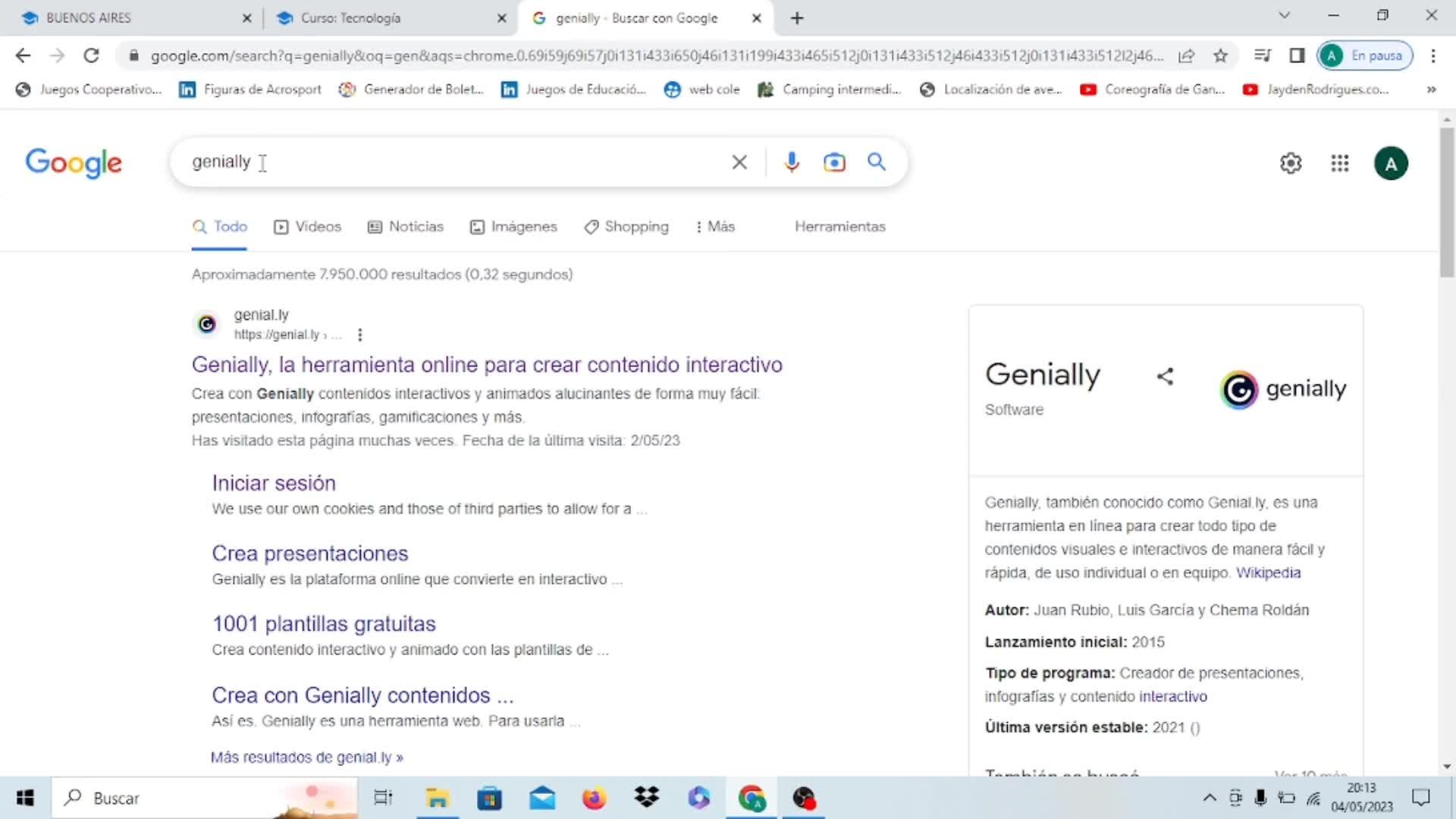Open Google Lens image search icon

[834, 162]
